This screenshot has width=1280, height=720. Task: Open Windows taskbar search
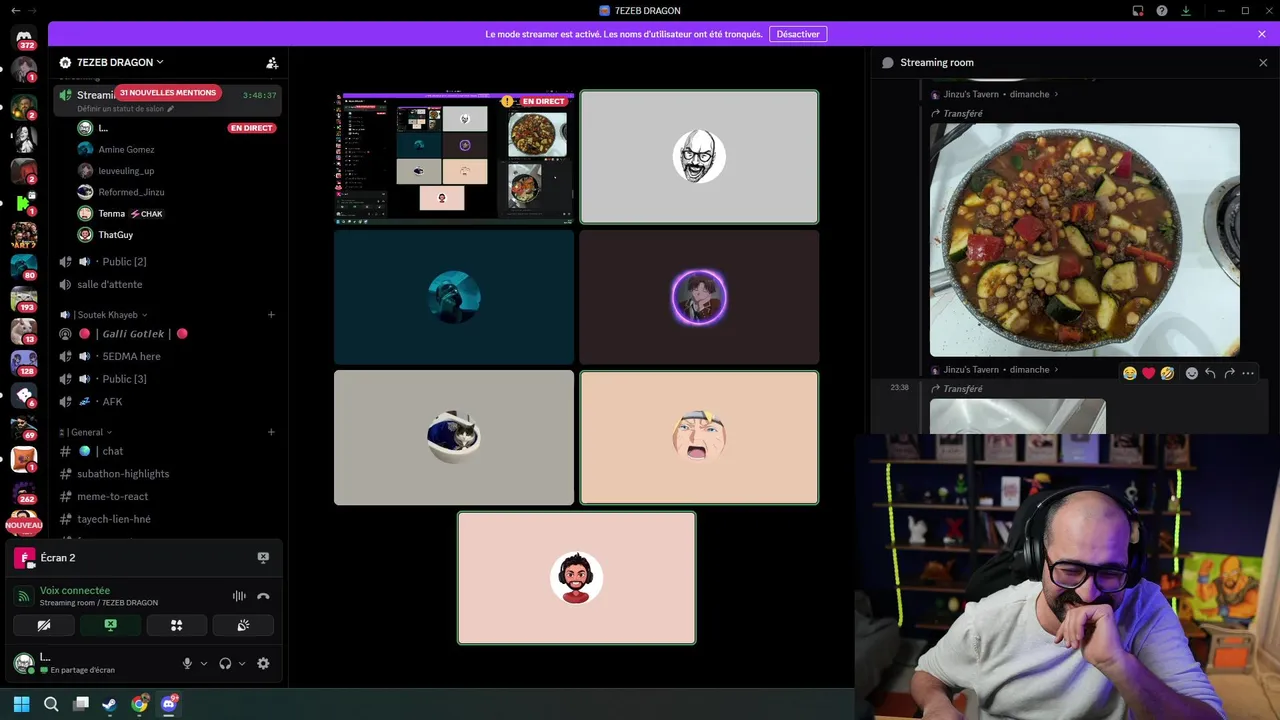pyautogui.click(x=51, y=704)
